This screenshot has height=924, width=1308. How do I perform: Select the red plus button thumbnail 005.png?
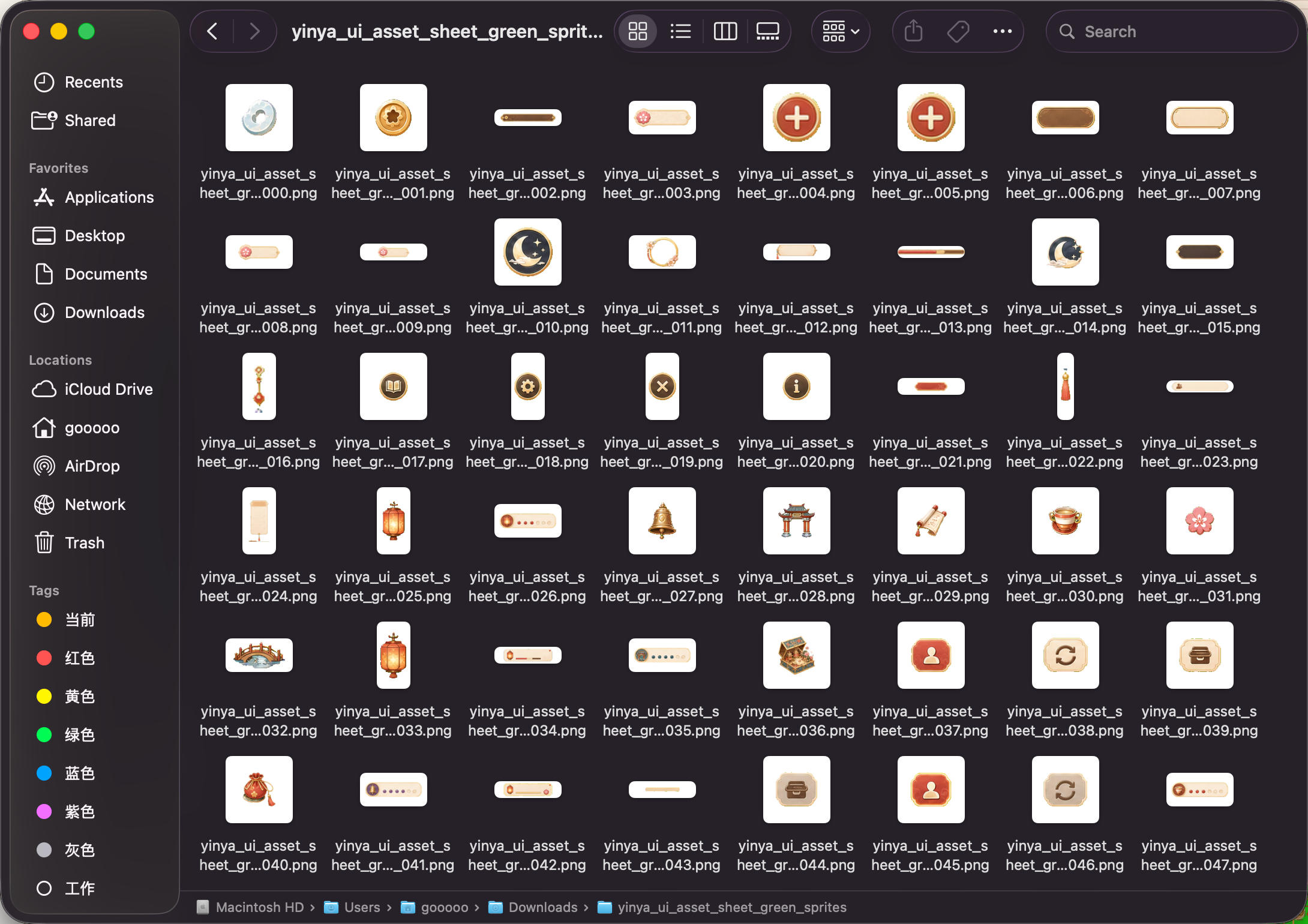pos(931,118)
